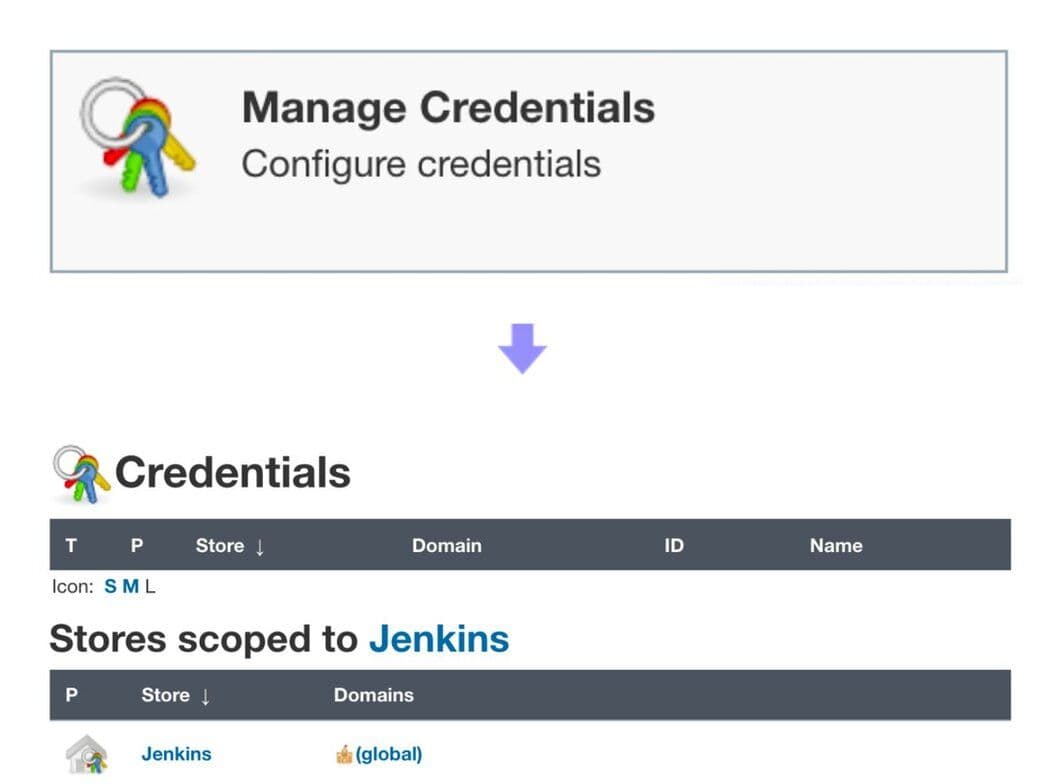Select medium icon size "M"

coord(129,586)
